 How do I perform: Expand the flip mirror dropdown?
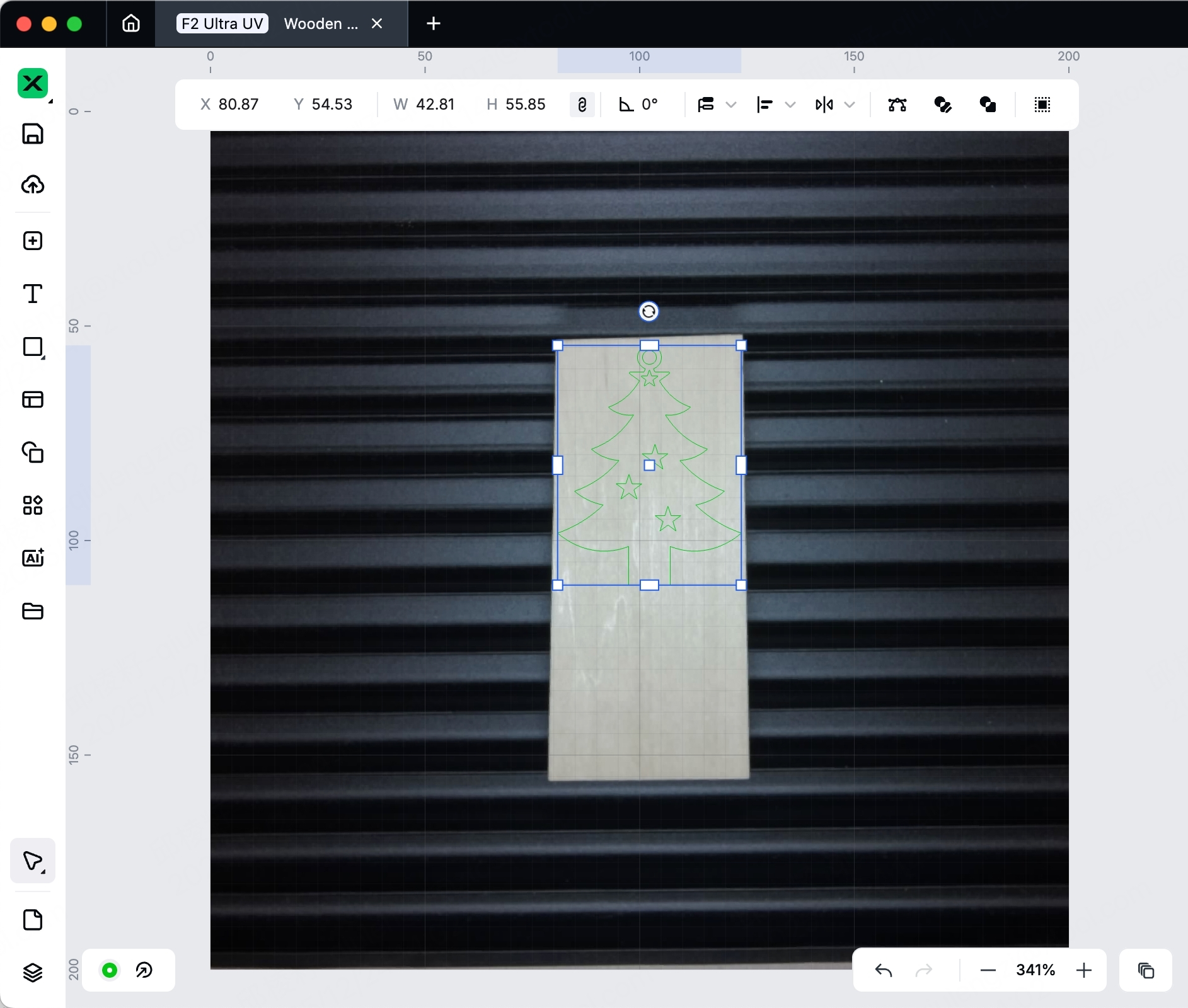[850, 105]
